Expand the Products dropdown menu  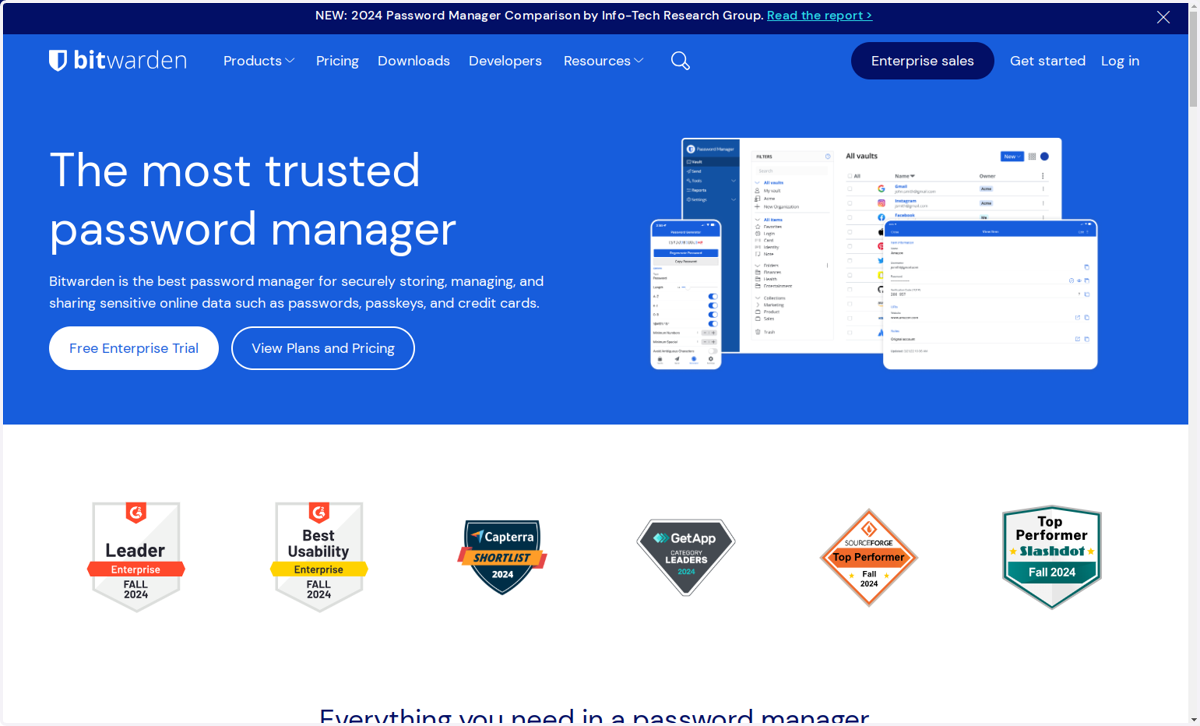(259, 61)
